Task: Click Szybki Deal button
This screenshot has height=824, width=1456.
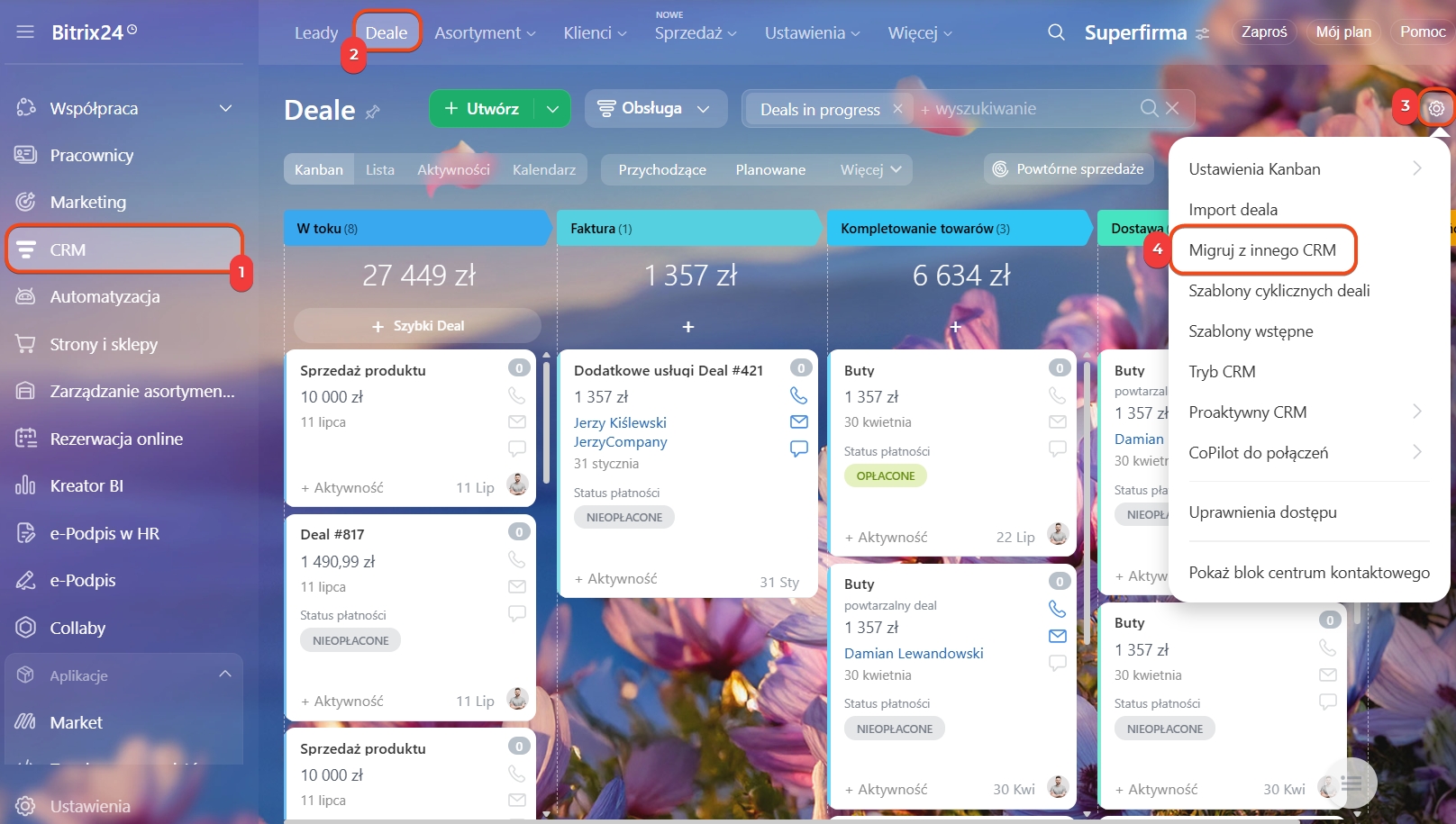Action: click(x=417, y=325)
